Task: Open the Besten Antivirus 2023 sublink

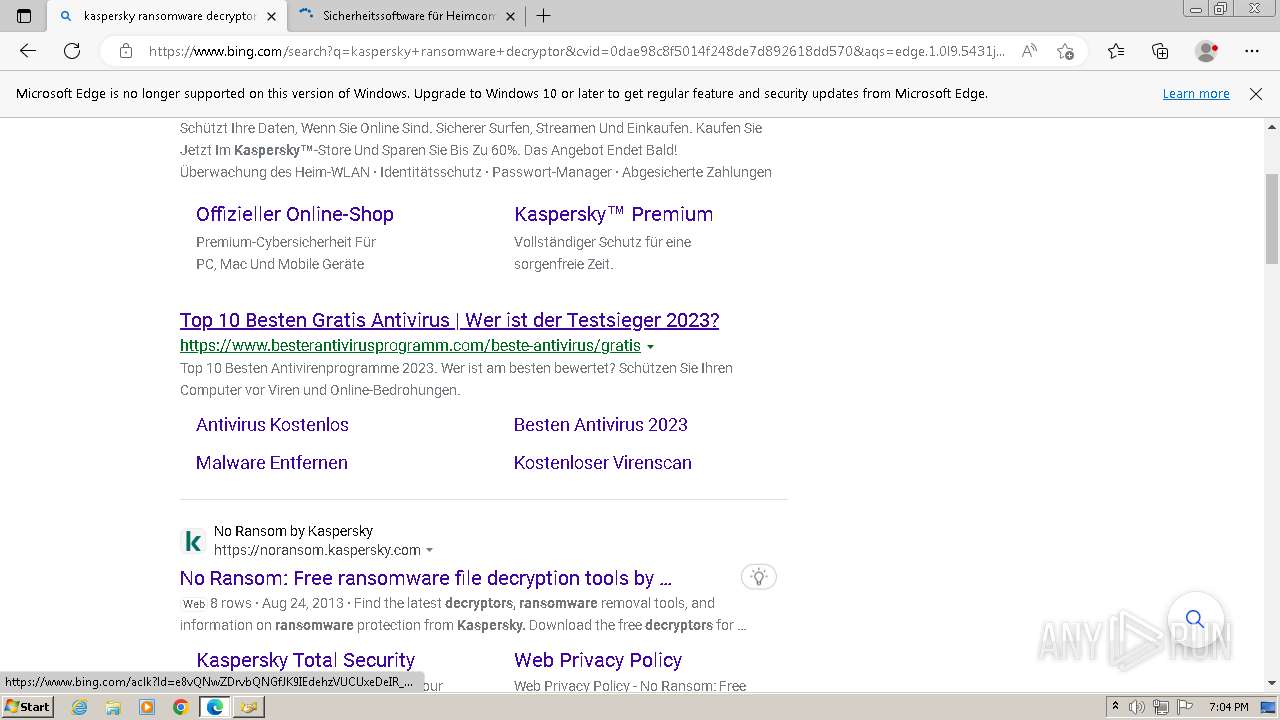Action: tap(601, 425)
